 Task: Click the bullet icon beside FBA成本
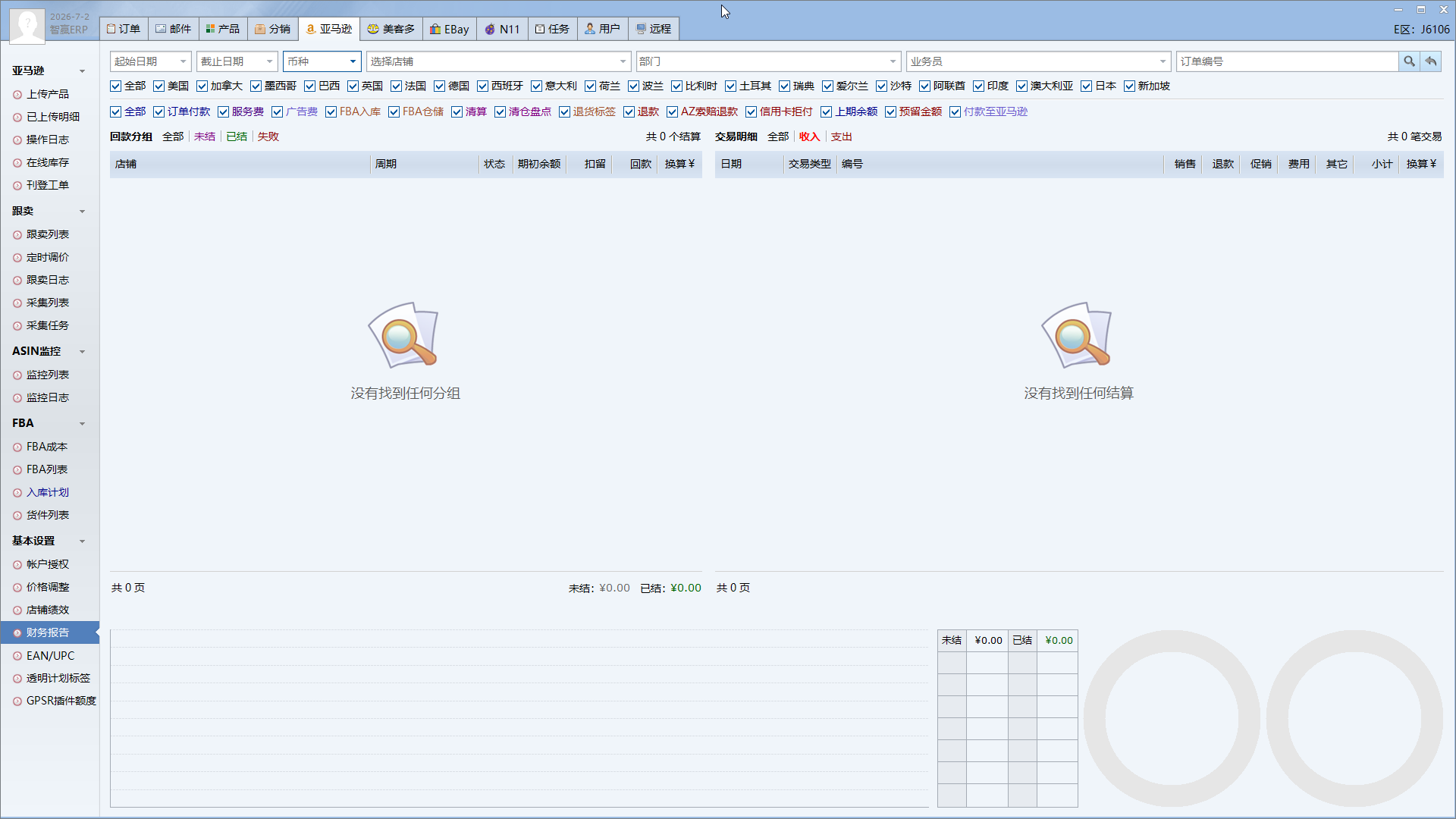[17, 447]
